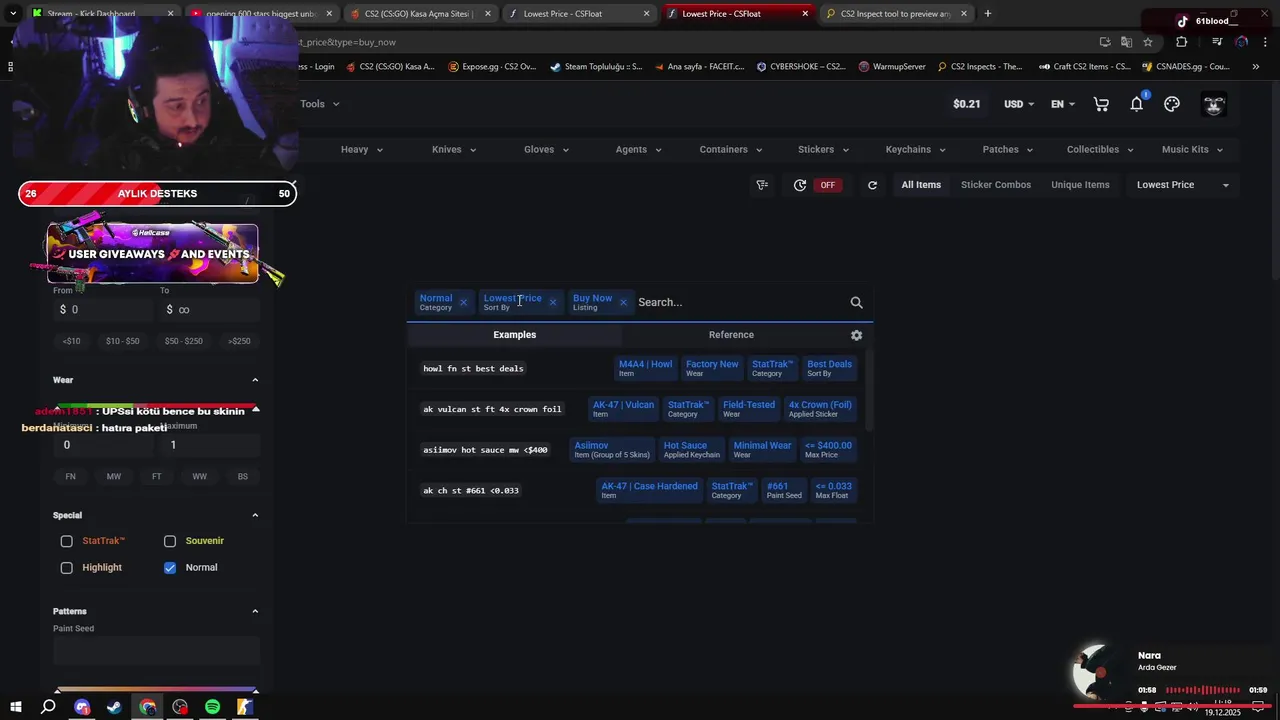Open Chrome from taskbar
Viewport: 1280px width, 720px height.
(x=148, y=707)
